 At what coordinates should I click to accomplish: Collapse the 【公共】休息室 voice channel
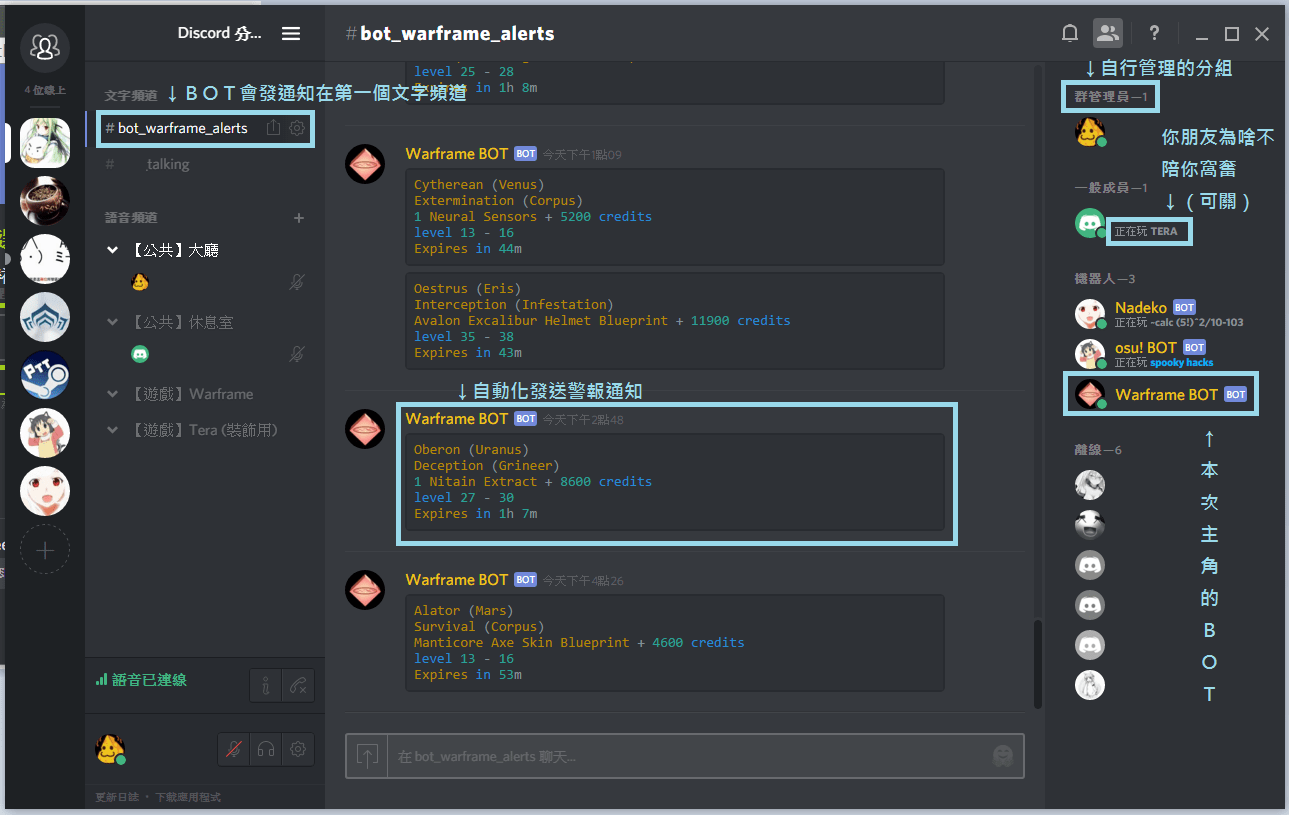click(113, 322)
